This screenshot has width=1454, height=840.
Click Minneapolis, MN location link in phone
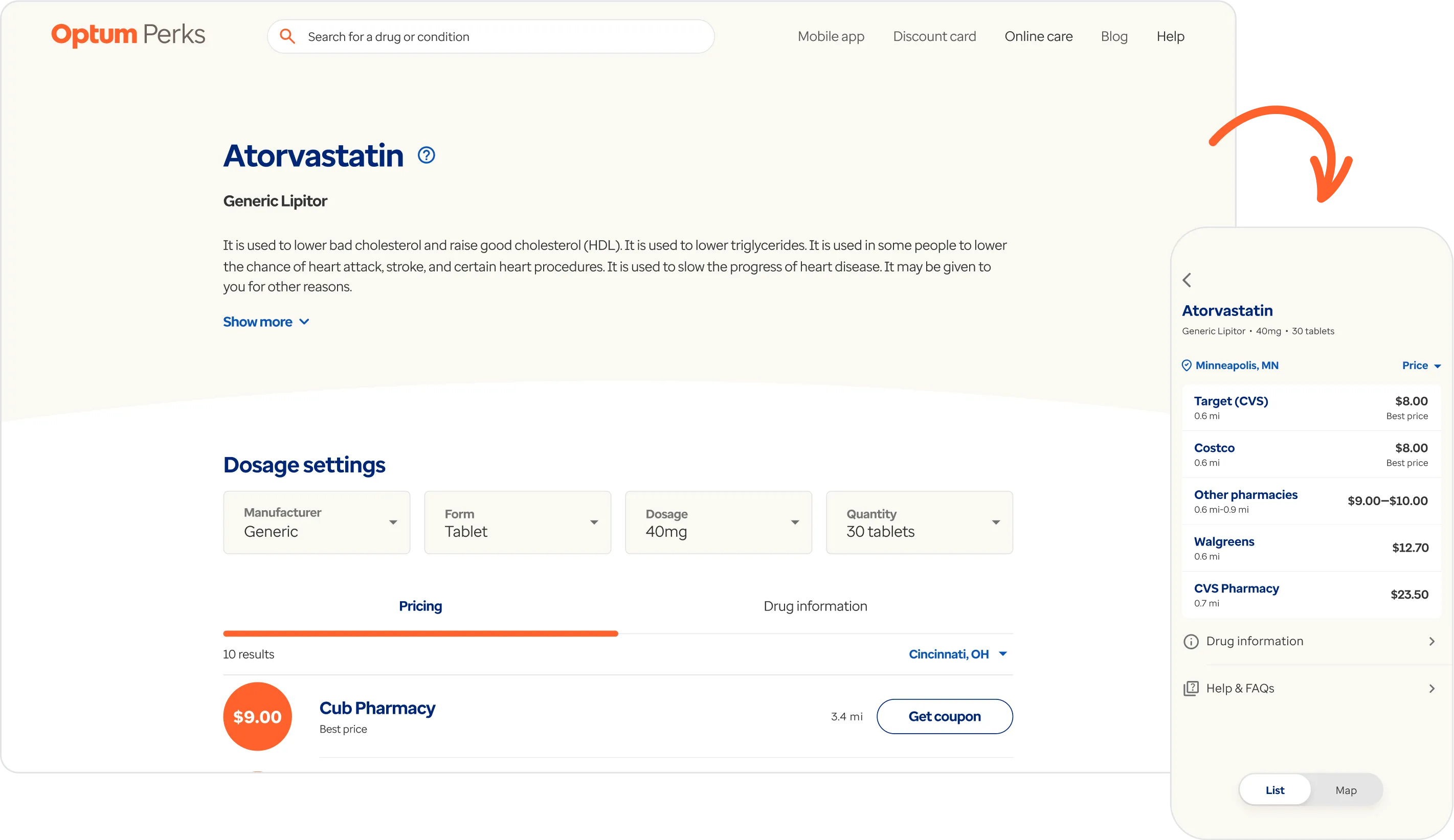point(1237,365)
